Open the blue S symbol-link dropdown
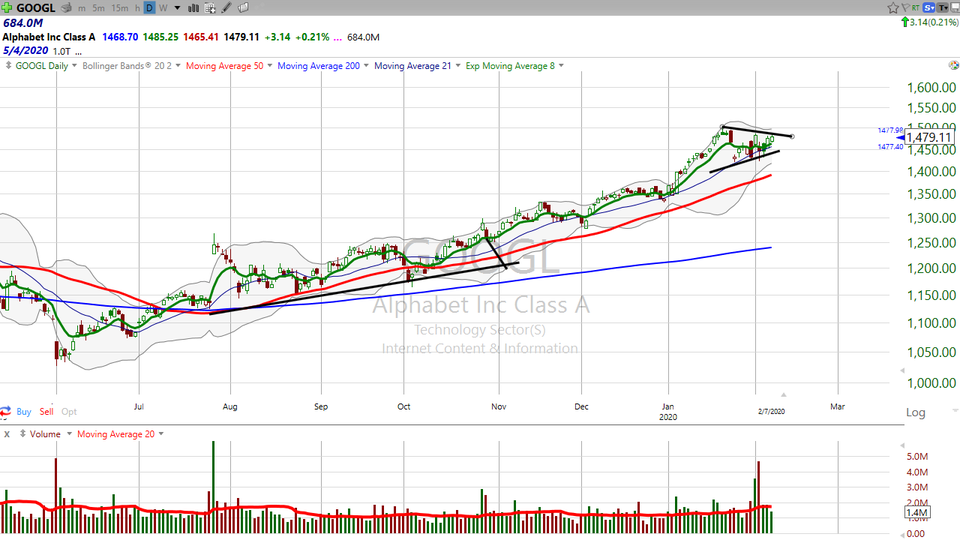The height and width of the screenshot is (540, 960). pos(929,8)
